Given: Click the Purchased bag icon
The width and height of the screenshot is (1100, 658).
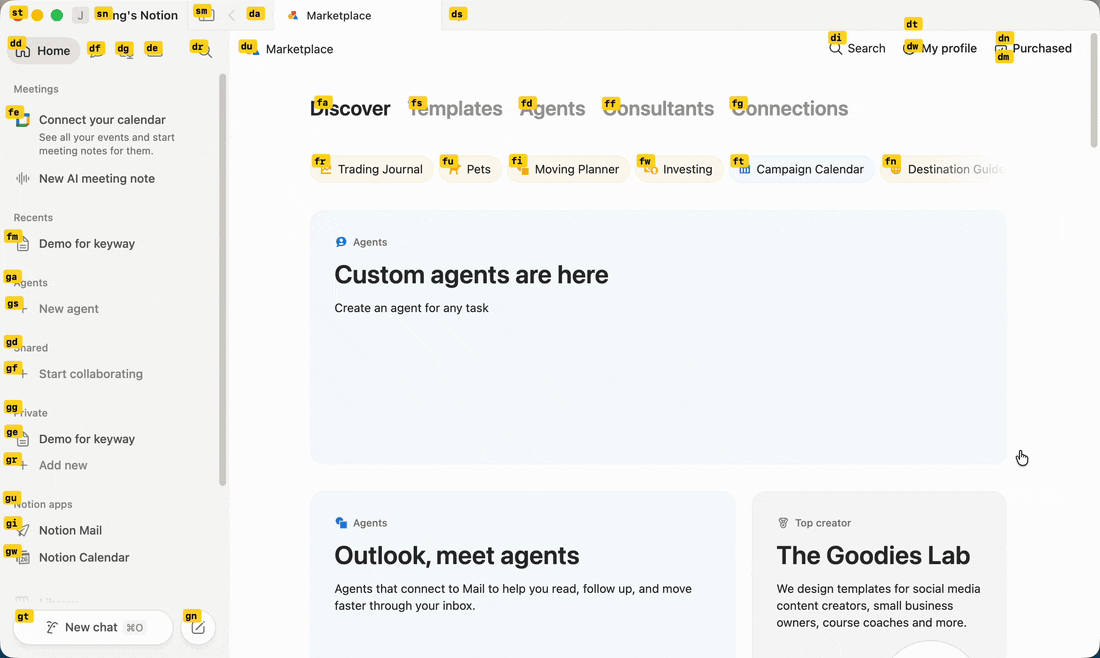Looking at the screenshot, I should tap(1001, 48).
